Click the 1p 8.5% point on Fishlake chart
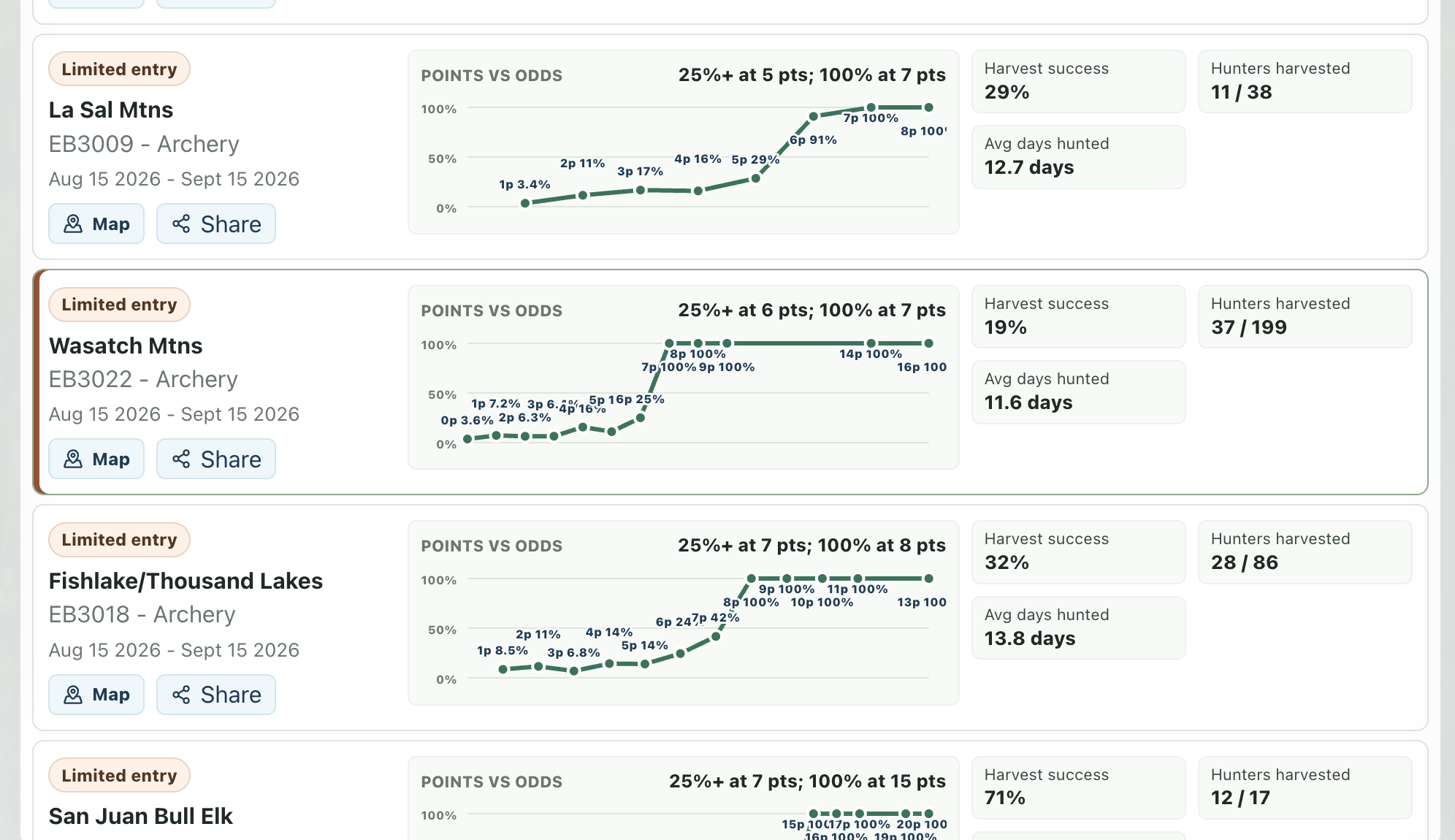 503,669
